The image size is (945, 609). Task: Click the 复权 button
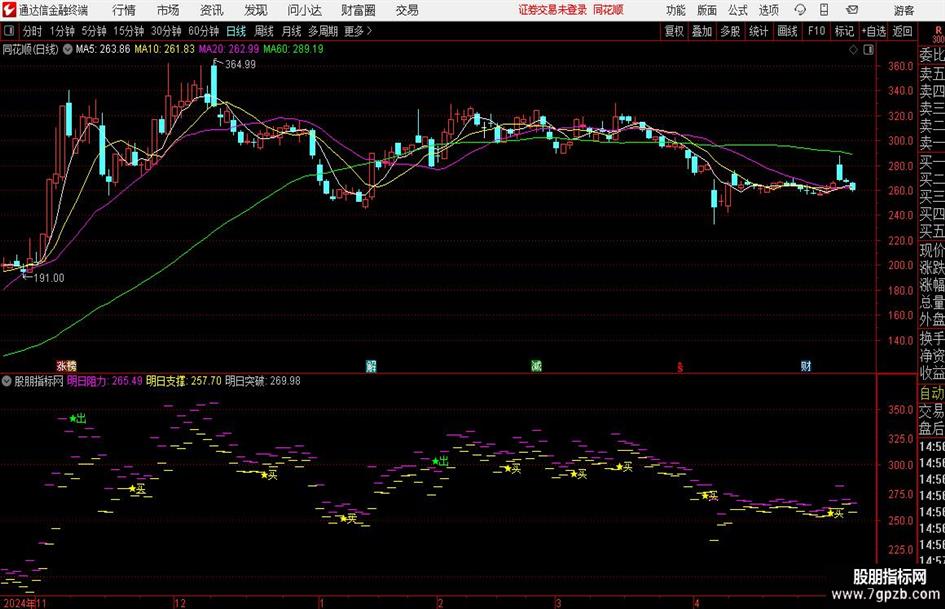674,31
